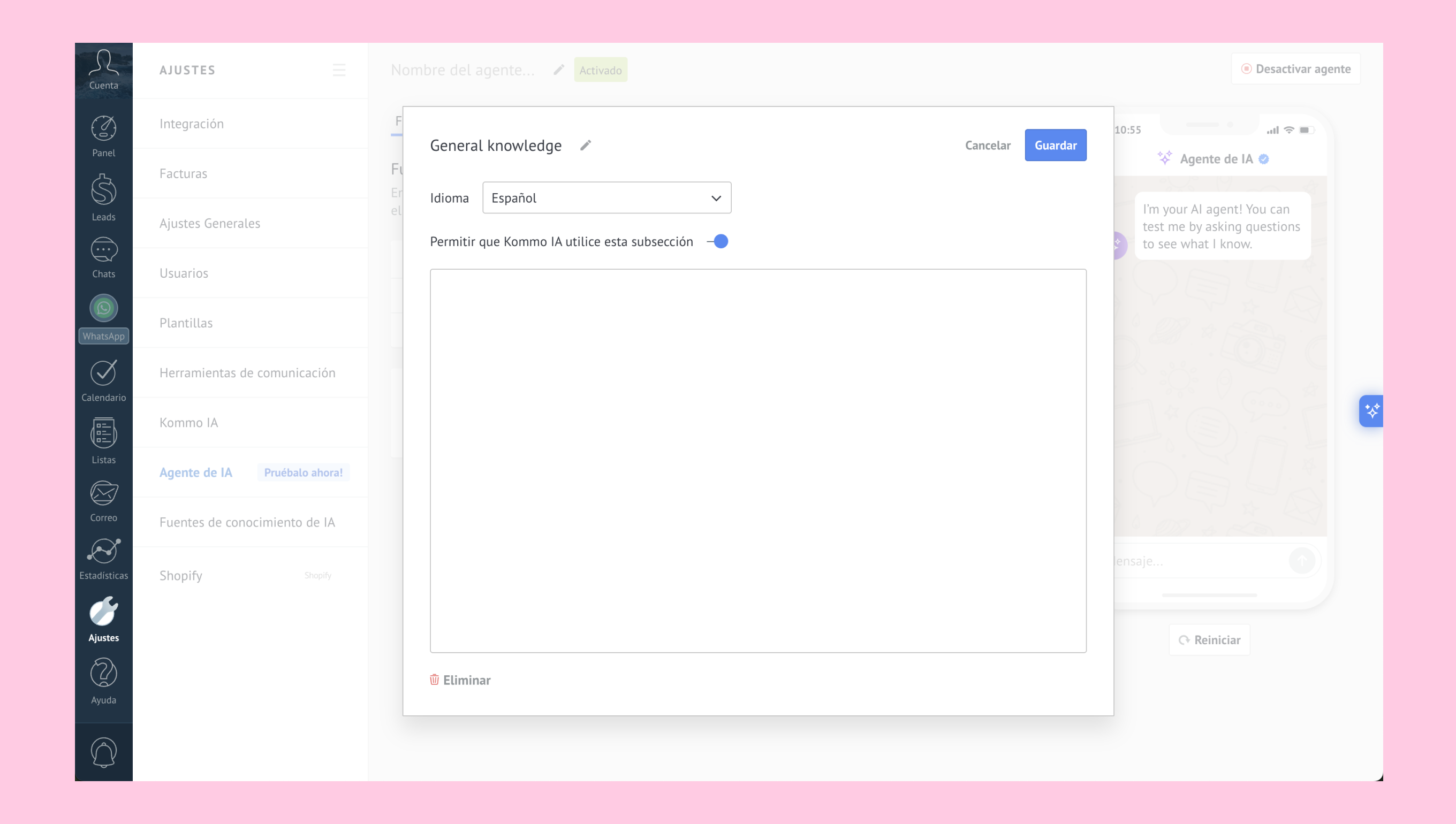Edit the General knowledge title pencil
Viewport: 1456px width, 824px height.
pyautogui.click(x=586, y=146)
